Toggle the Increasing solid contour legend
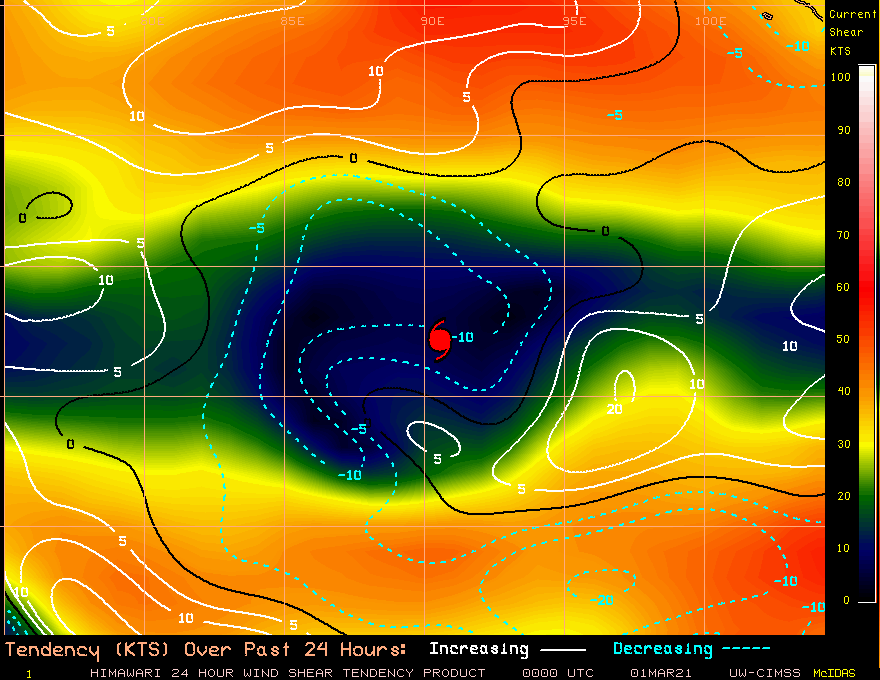Screen dimensions: 880x680 tap(478, 648)
